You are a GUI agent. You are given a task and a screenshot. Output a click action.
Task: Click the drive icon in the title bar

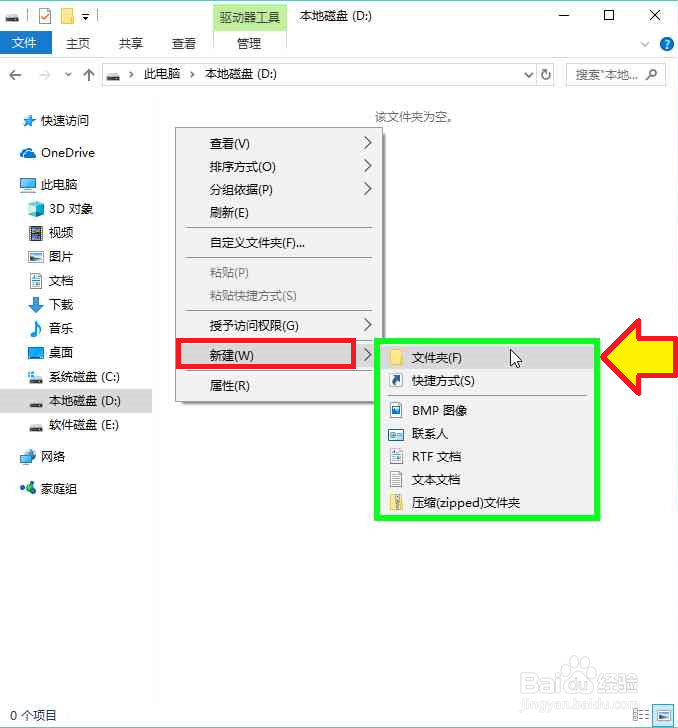(x=12, y=18)
